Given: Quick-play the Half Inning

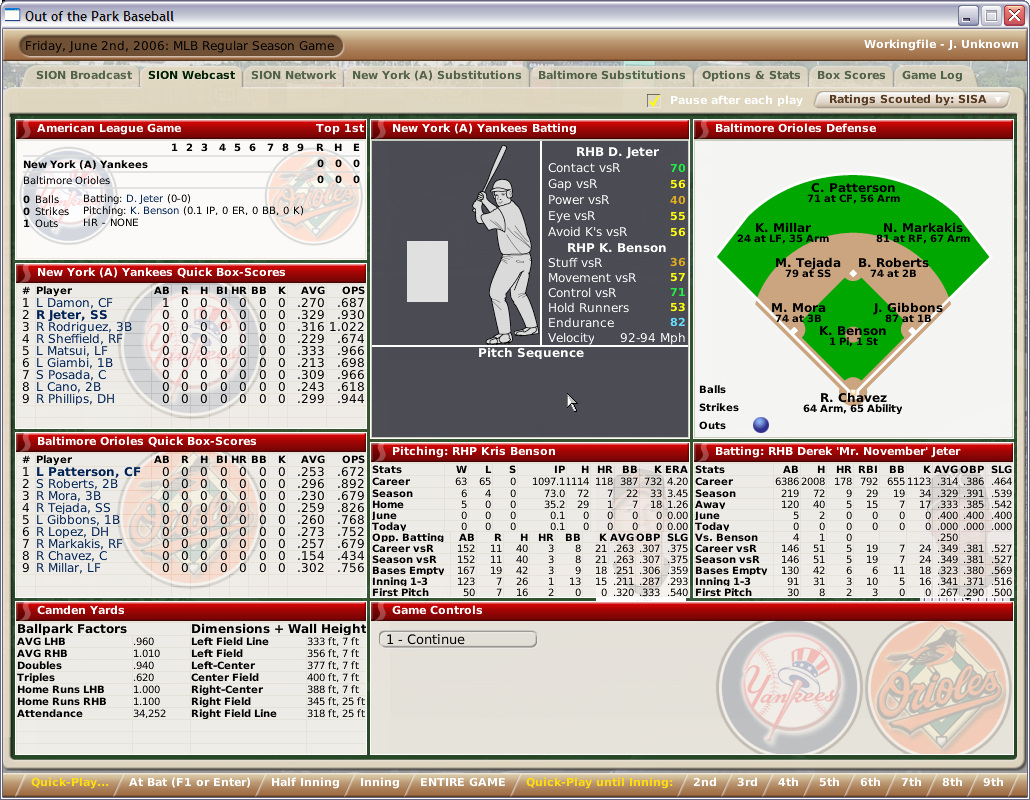Looking at the screenshot, I should click(x=305, y=782).
